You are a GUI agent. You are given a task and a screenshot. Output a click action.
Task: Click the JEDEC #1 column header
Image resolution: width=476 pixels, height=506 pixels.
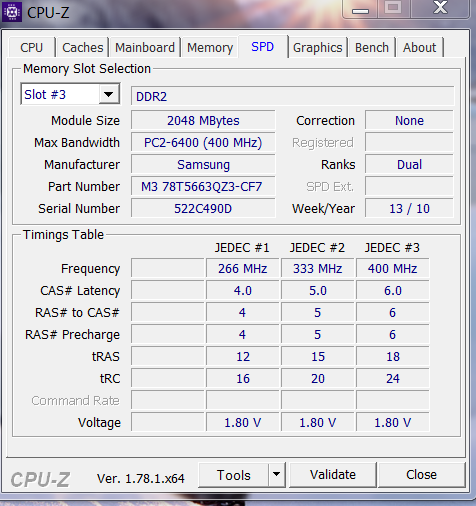pyautogui.click(x=242, y=248)
